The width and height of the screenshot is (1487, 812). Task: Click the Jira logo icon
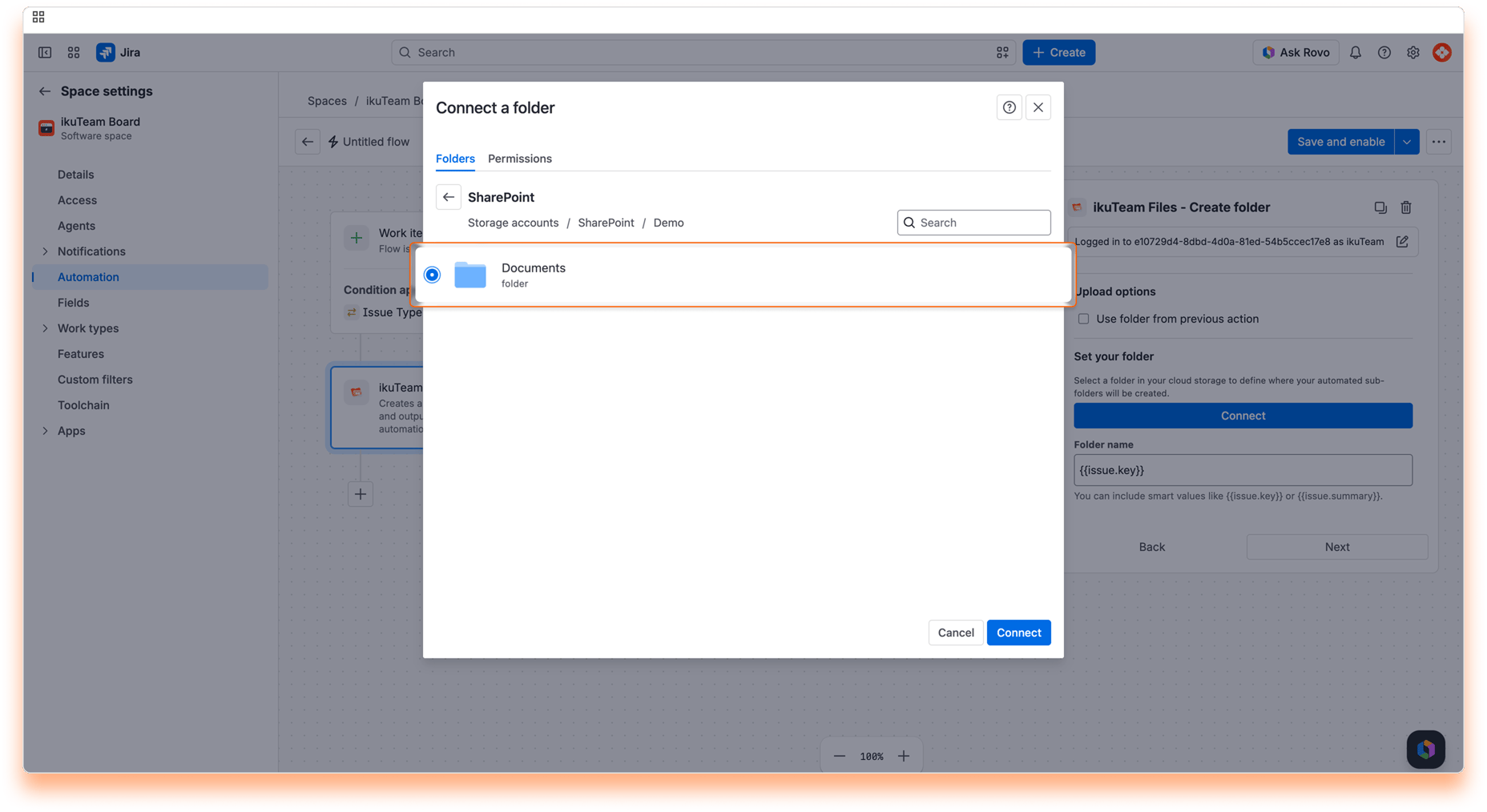point(106,52)
